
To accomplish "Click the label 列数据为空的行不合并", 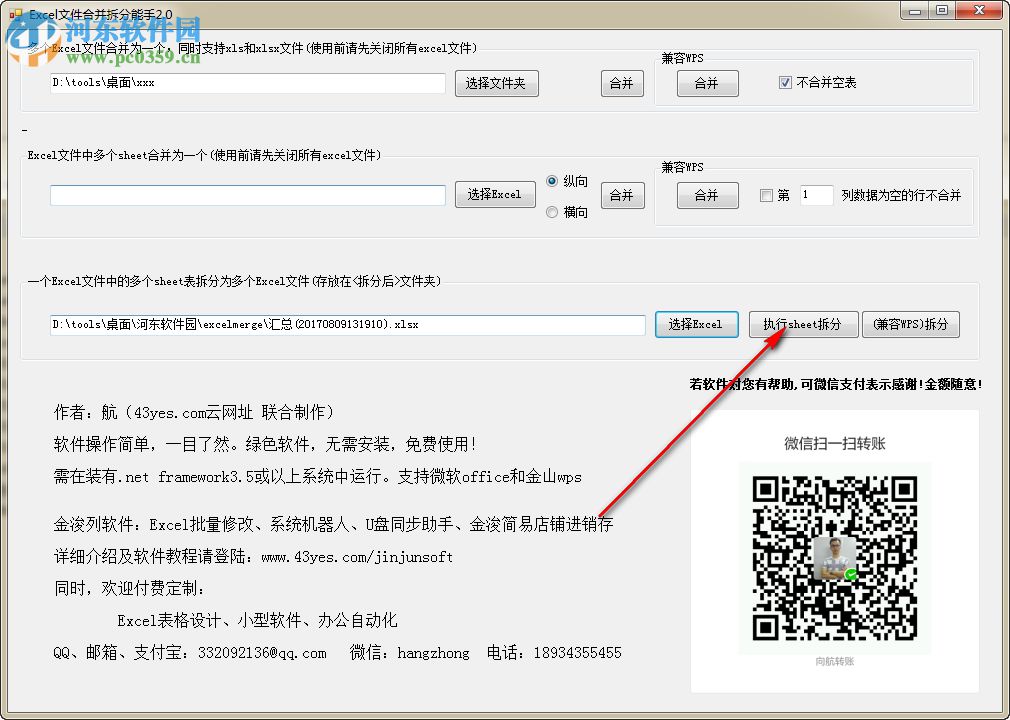I will 901,195.
